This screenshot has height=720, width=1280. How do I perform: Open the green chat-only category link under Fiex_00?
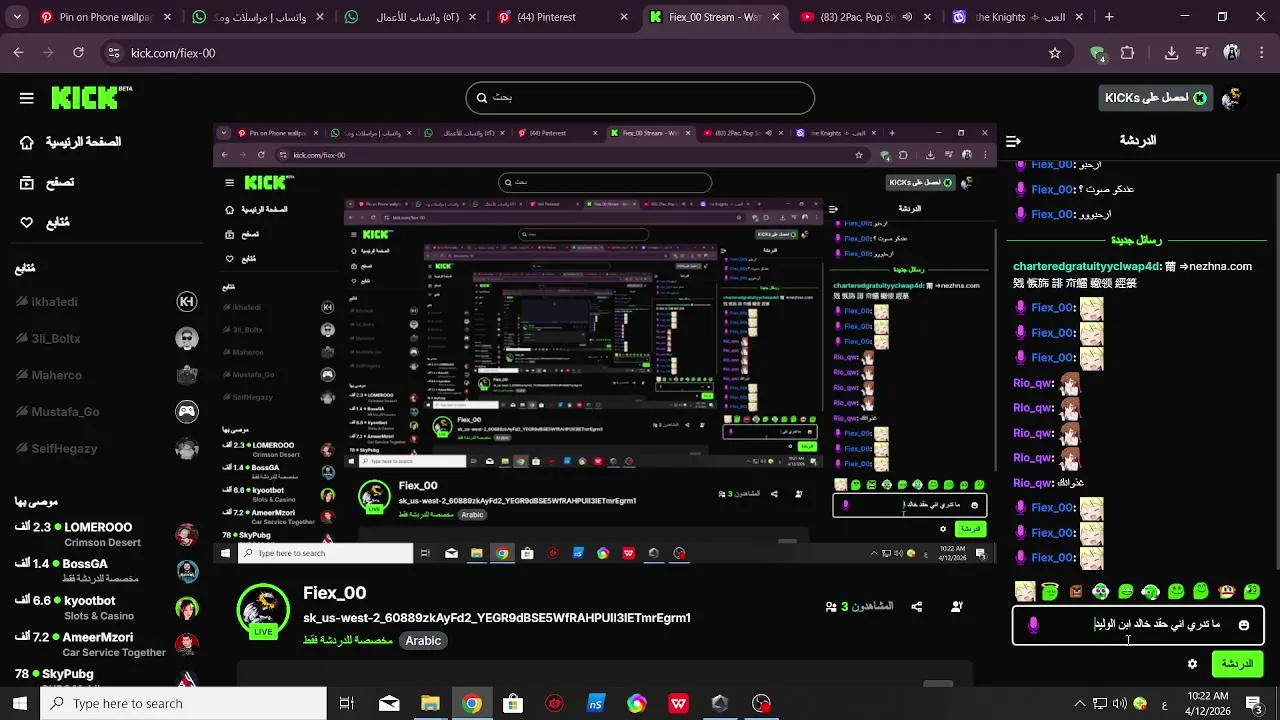pos(347,640)
